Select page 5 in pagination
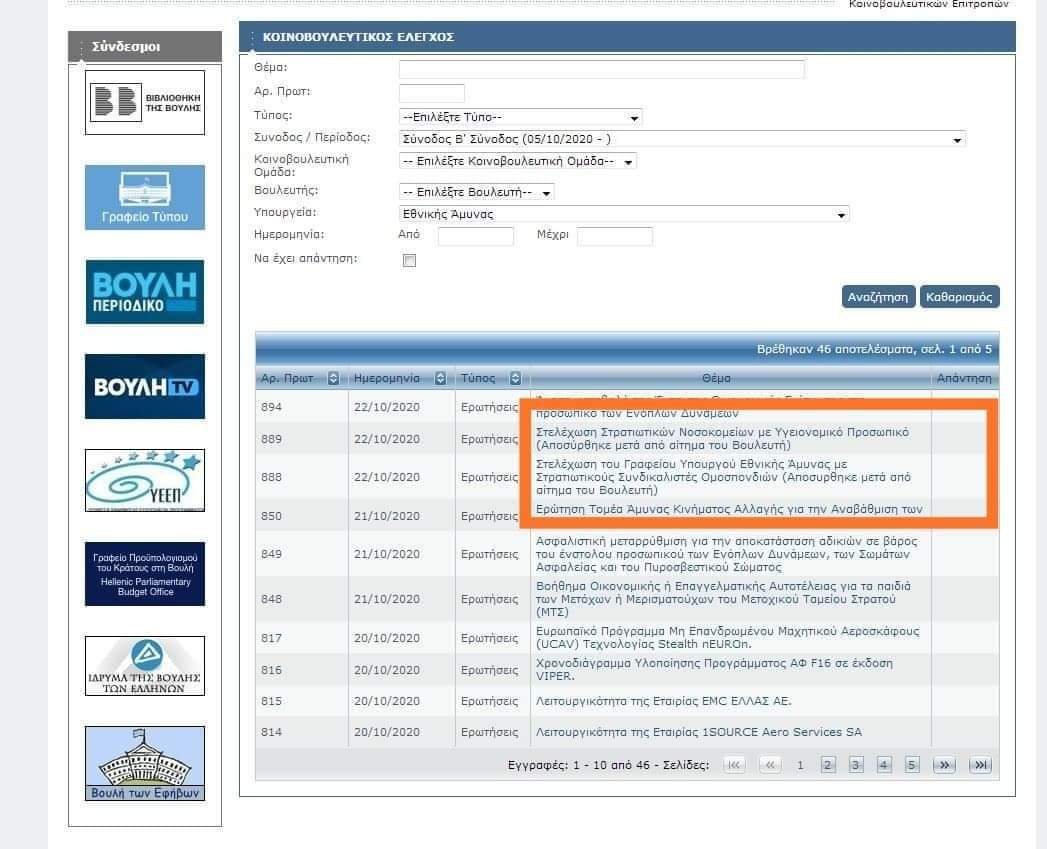 [x=911, y=765]
